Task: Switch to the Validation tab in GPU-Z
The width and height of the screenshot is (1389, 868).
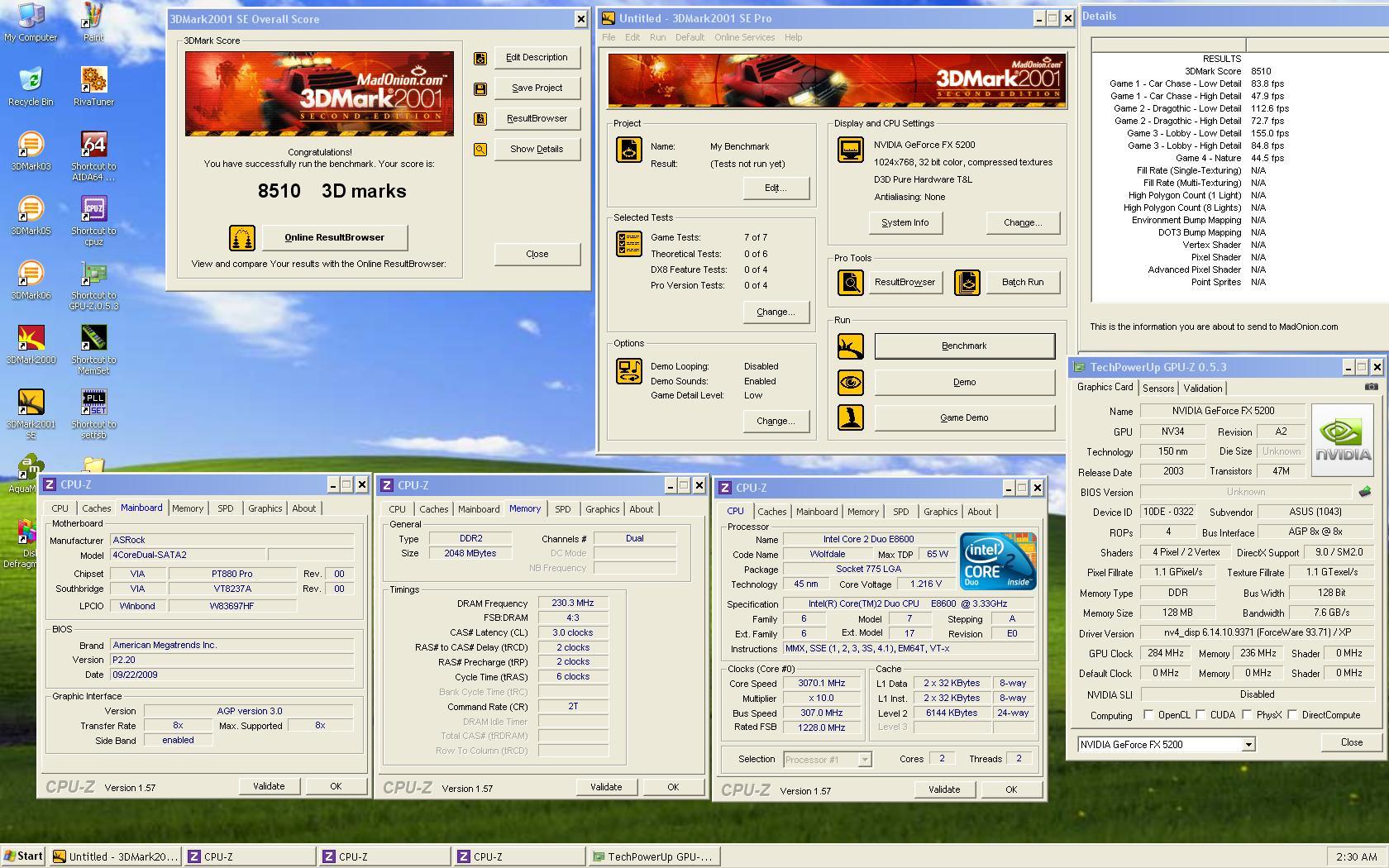Action: 1202,389
